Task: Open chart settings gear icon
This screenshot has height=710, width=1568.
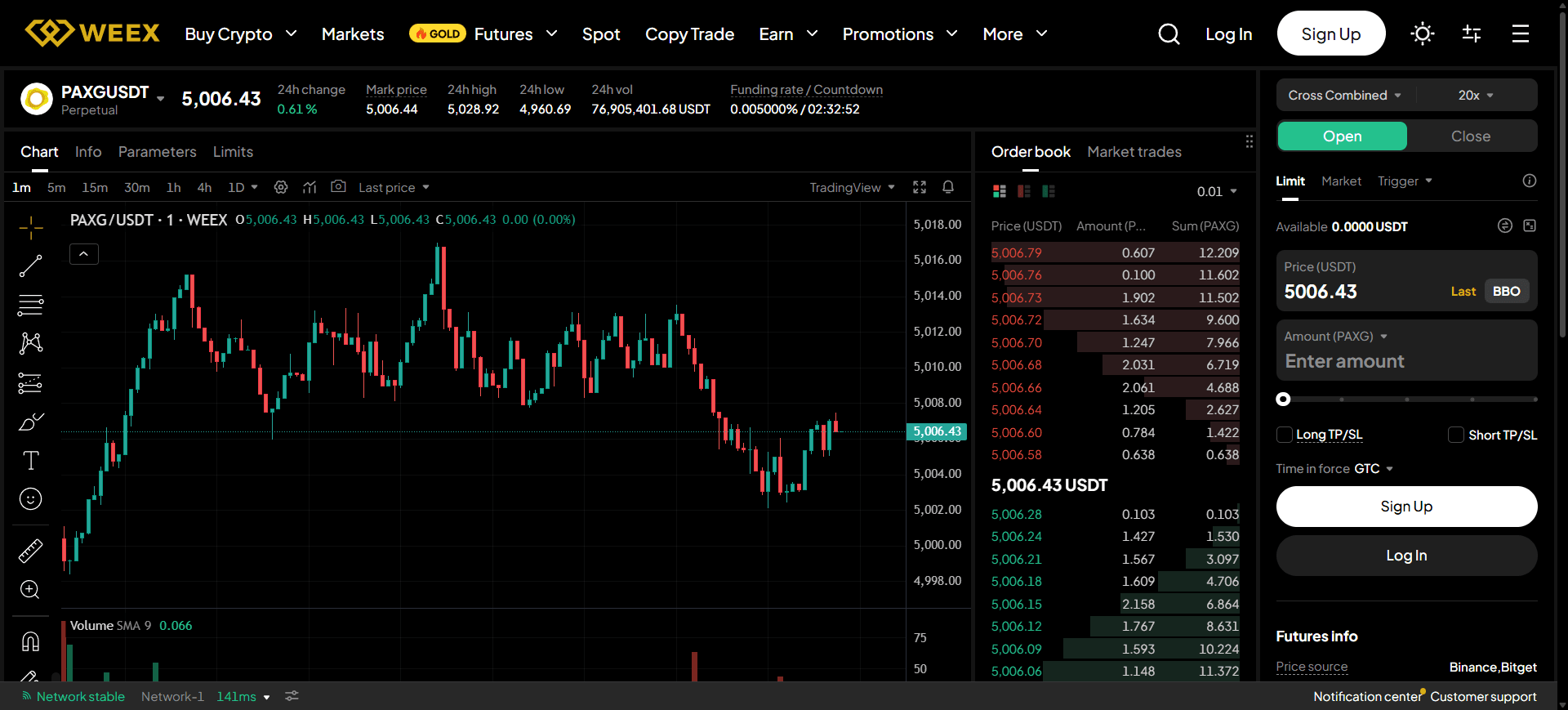Action: coord(281,187)
